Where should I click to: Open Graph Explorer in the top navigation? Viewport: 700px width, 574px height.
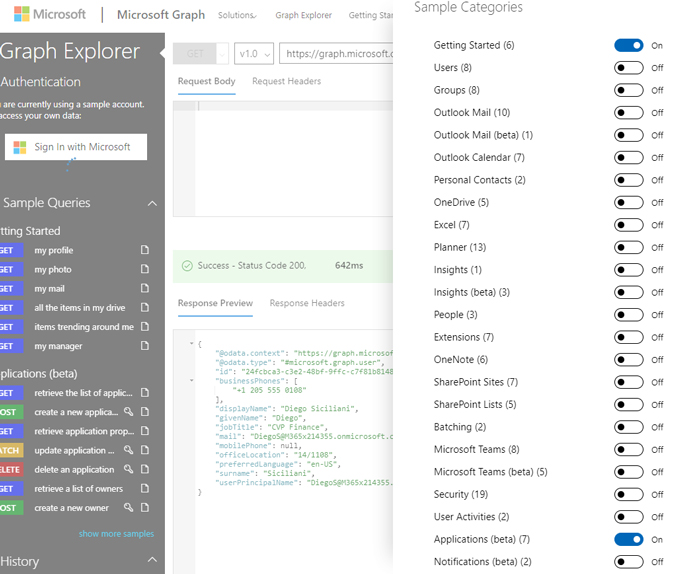tap(303, 15)
